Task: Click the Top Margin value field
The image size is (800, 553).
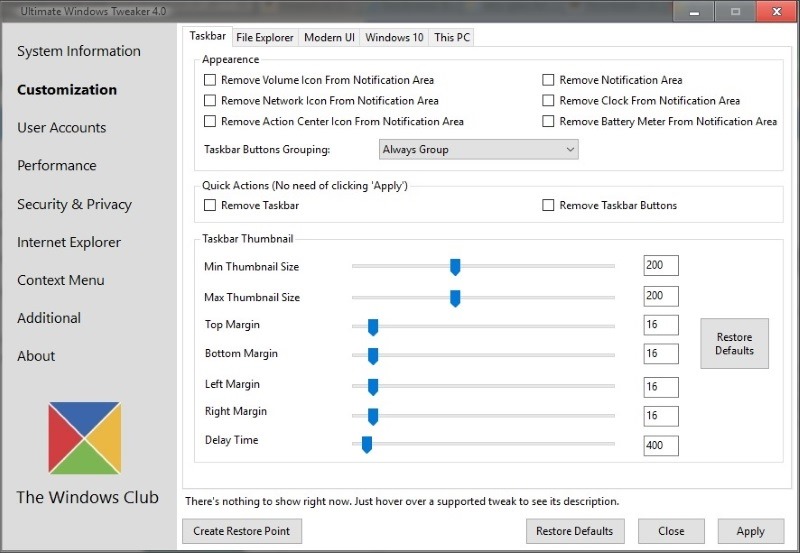Action: coord(661,325)
